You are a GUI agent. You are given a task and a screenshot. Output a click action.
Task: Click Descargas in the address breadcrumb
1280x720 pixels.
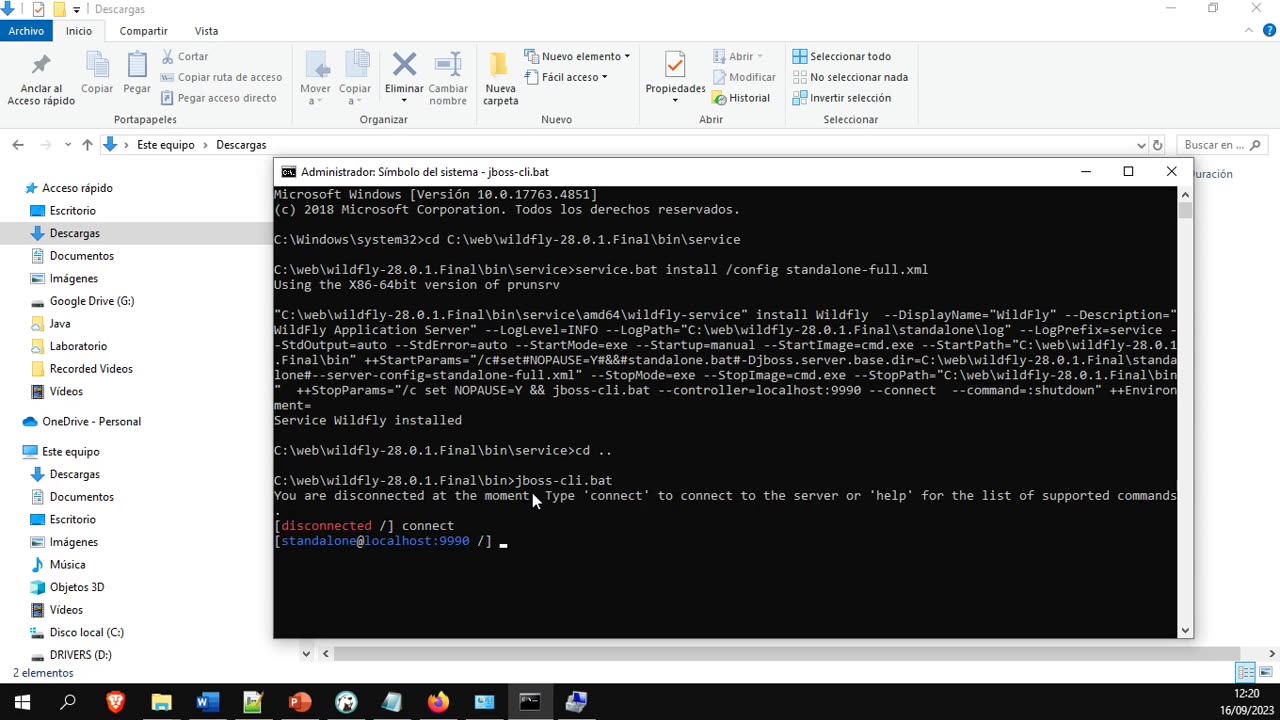click(x=241, y=145)
